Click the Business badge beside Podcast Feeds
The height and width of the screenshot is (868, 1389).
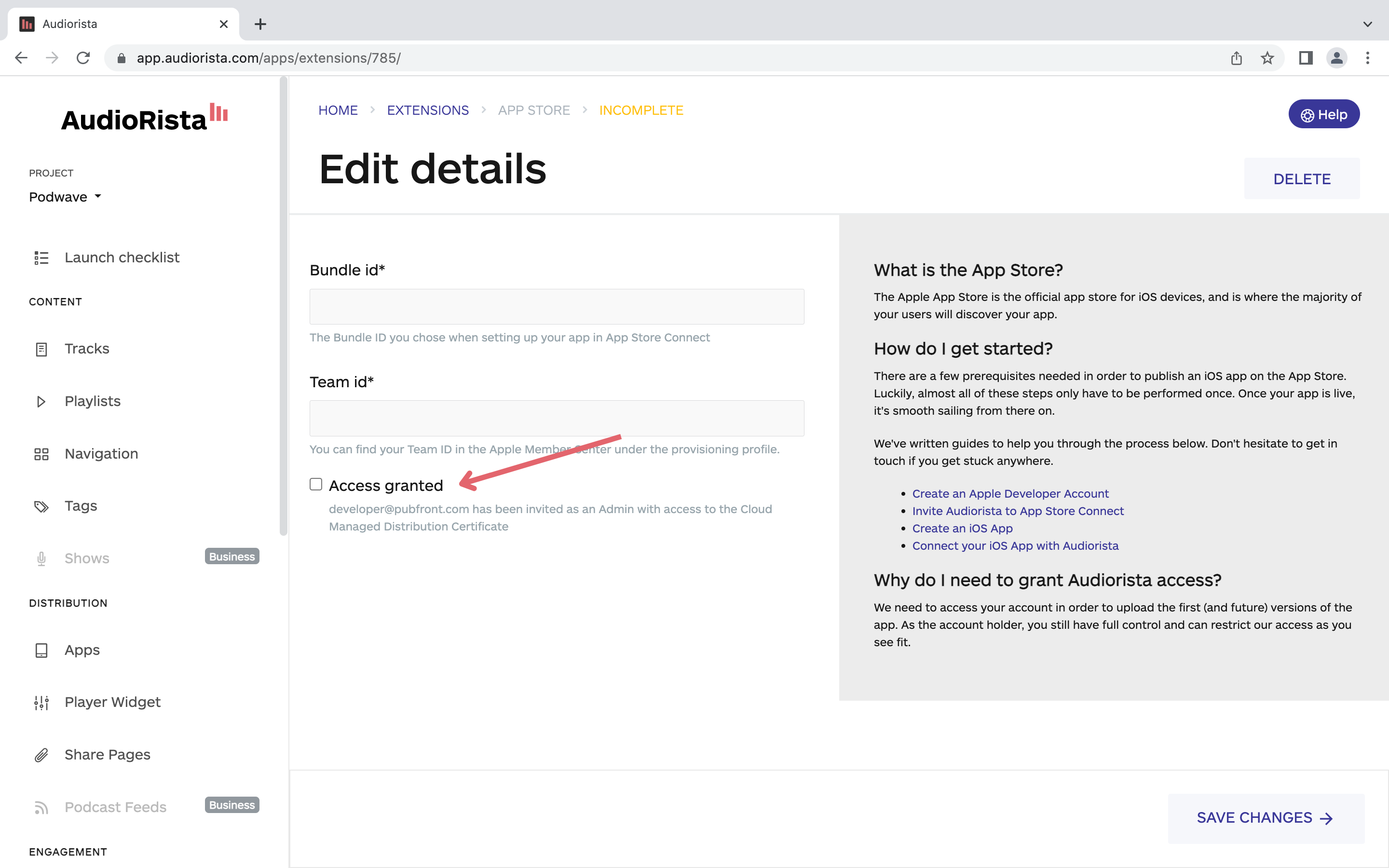[x=232, y=805]
